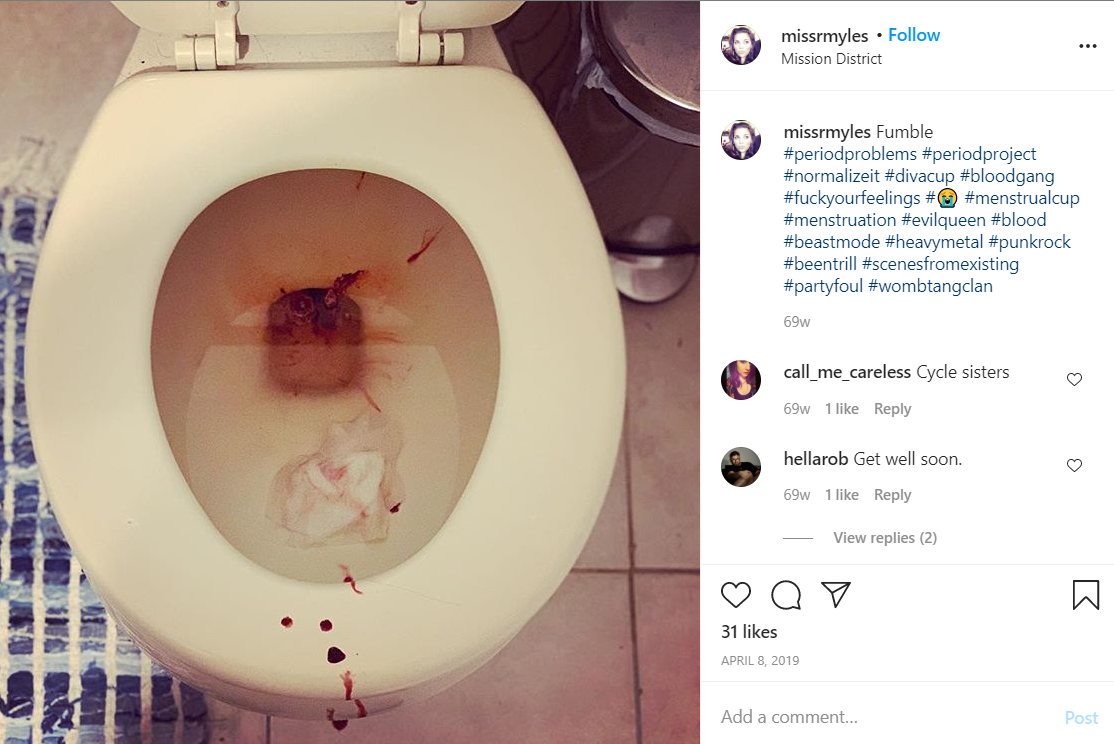Save post with bookmark icon
The width and height of the screenshot is (1114, 744).
click(1086, 595)
